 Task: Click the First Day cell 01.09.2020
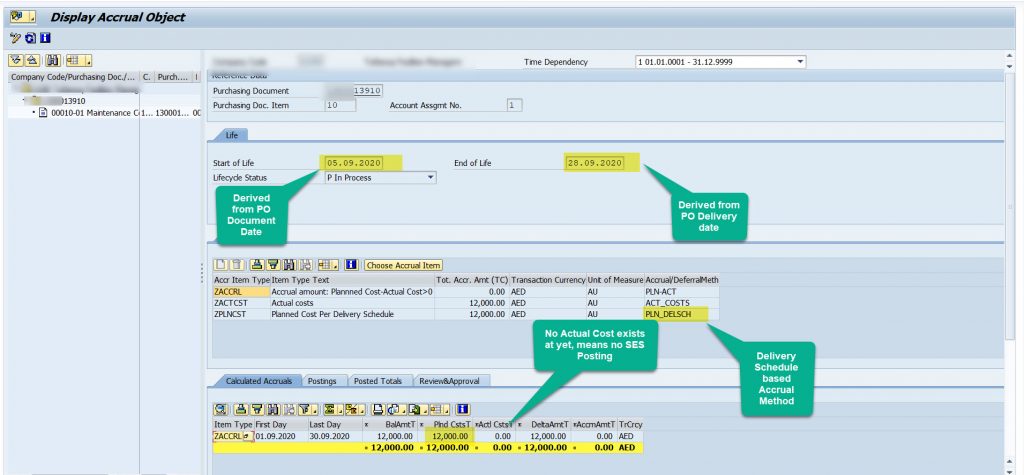pyautogui.click(x=280, y=436)
